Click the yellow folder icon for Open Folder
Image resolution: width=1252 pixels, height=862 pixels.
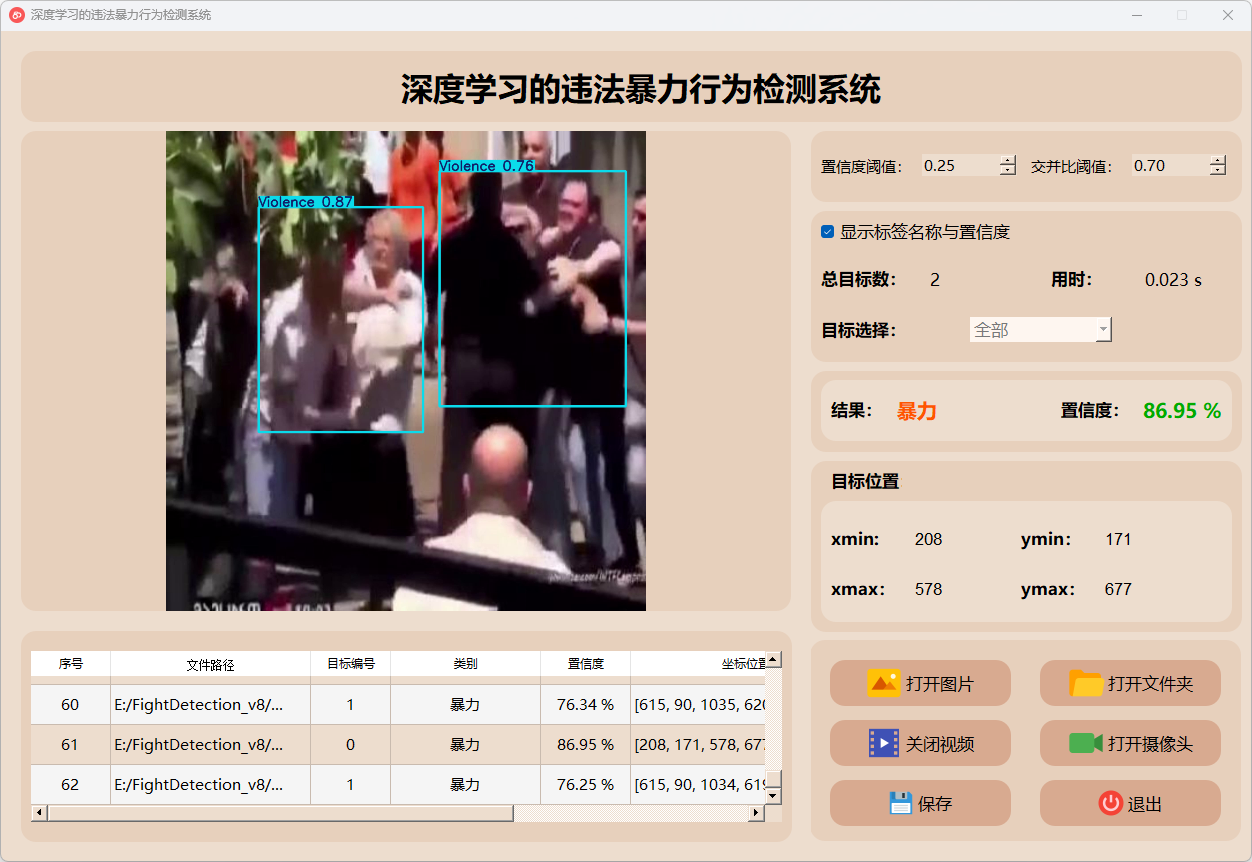pyautogui.click(x=1086, y=684)
